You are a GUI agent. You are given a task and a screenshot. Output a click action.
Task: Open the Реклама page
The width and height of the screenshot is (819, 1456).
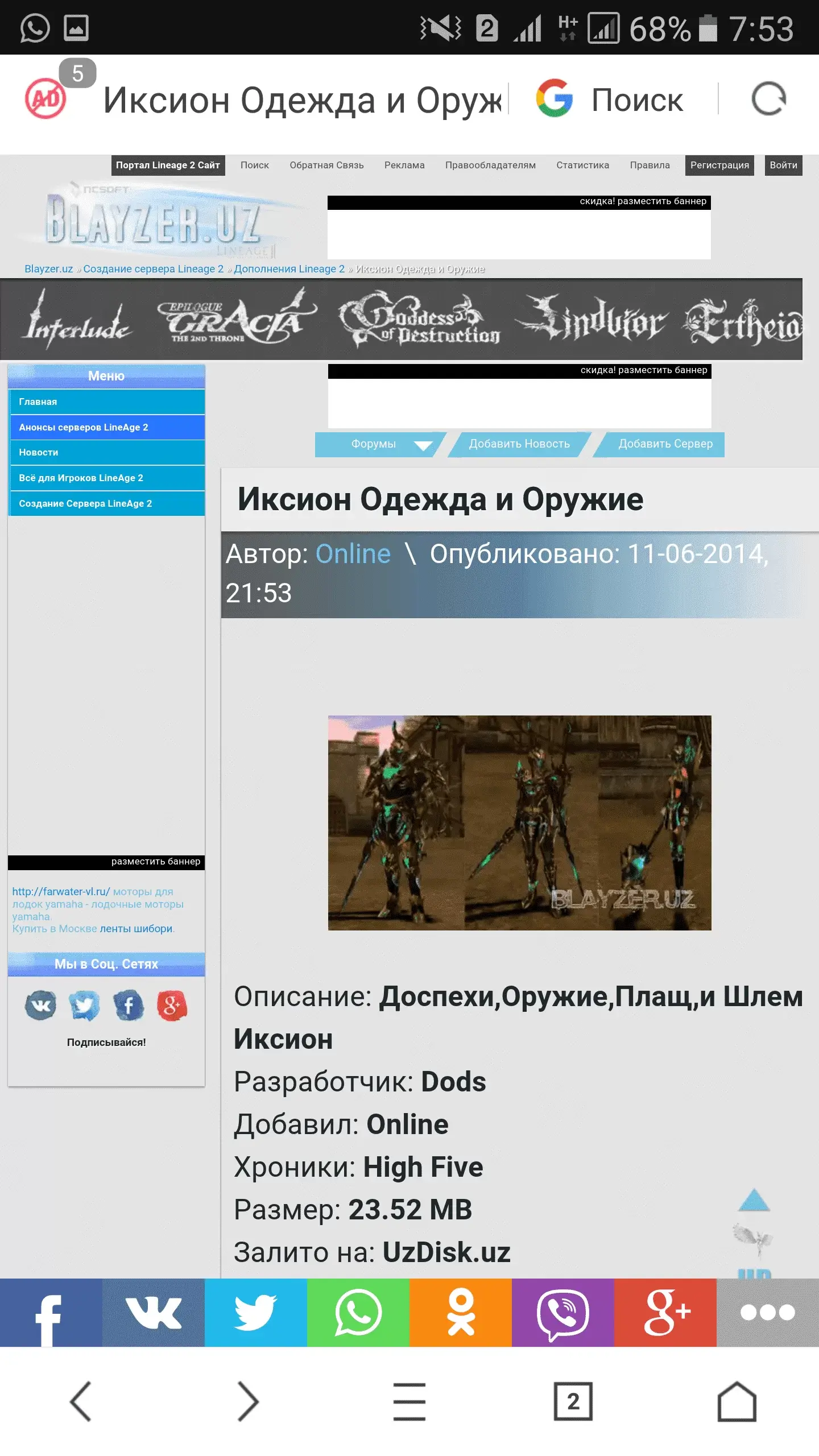(x=404, y=166)
